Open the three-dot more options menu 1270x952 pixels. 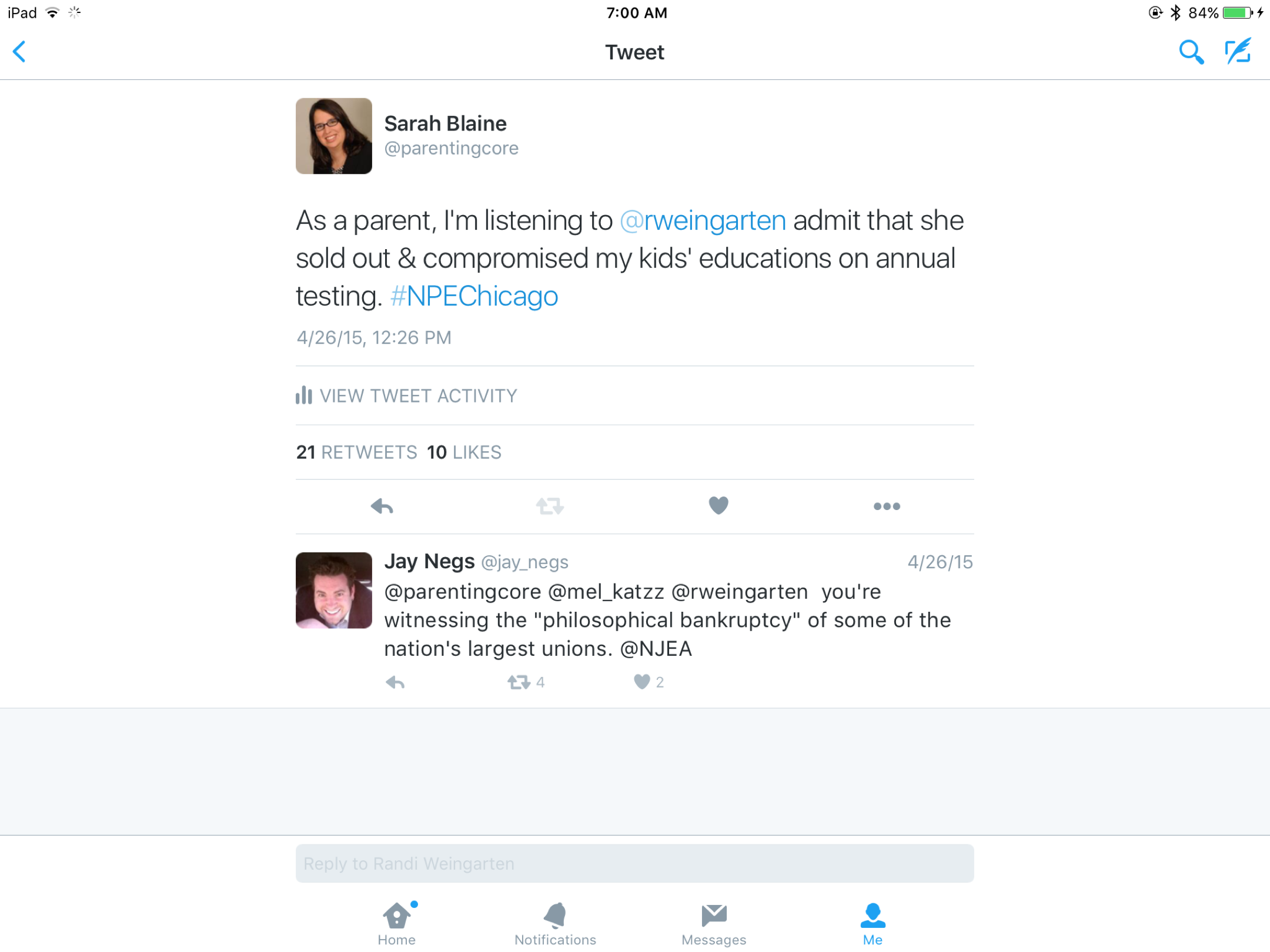point(887,506)
